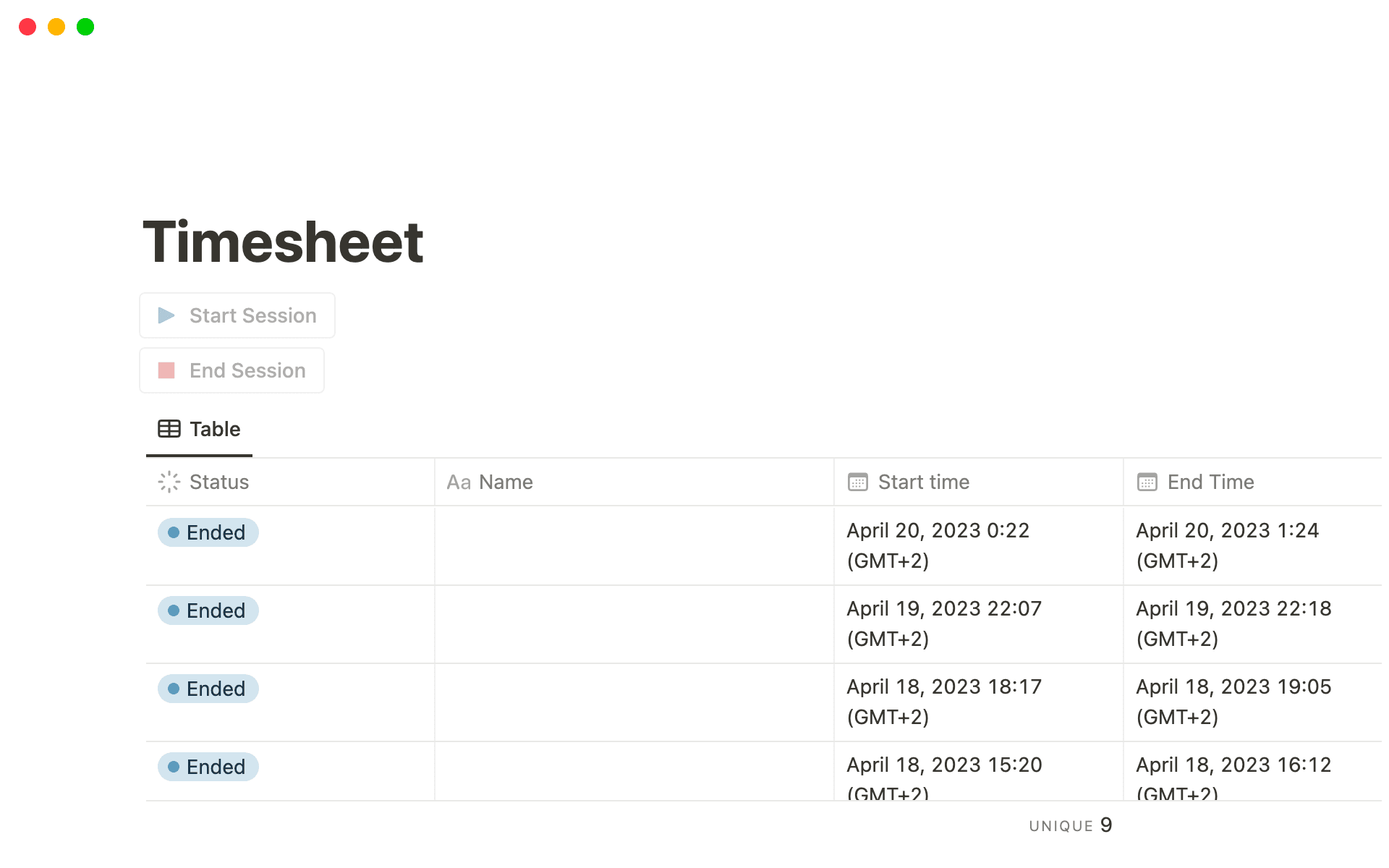Click the UNIQUE 9 count below the table
This screenshot has height=868, width=1389.
[1069, 825]
